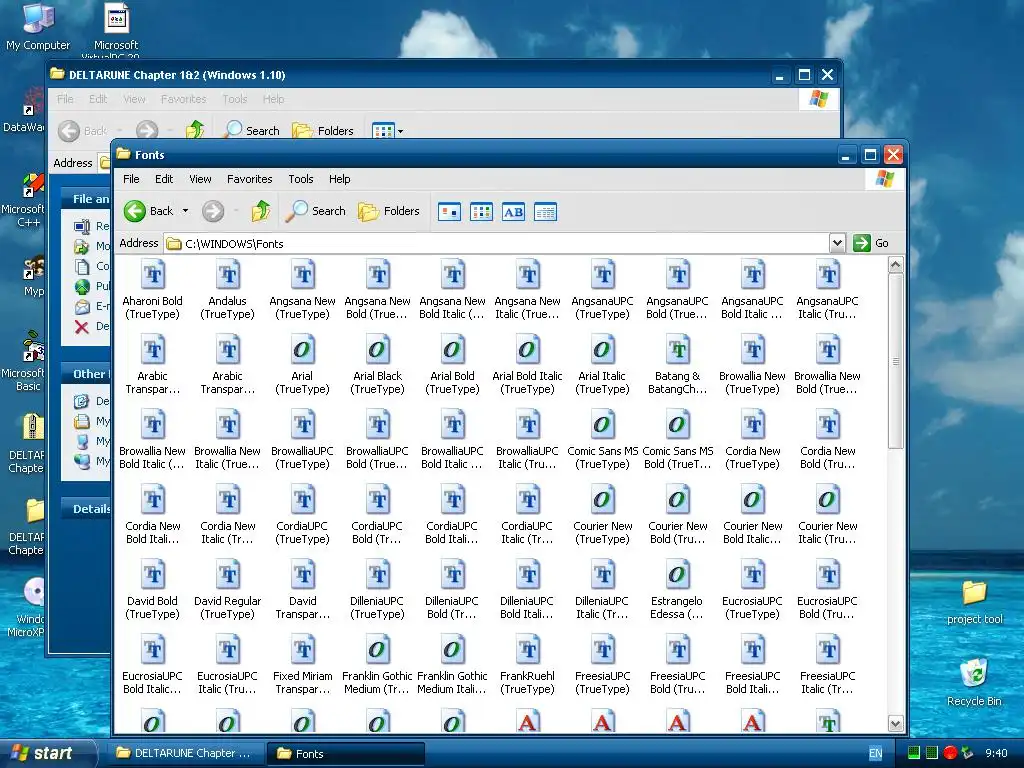This screenshot has width=1024, height=768.
Task: Select Comic Sans MS Bold font
Action: click(x=678, y=439)
